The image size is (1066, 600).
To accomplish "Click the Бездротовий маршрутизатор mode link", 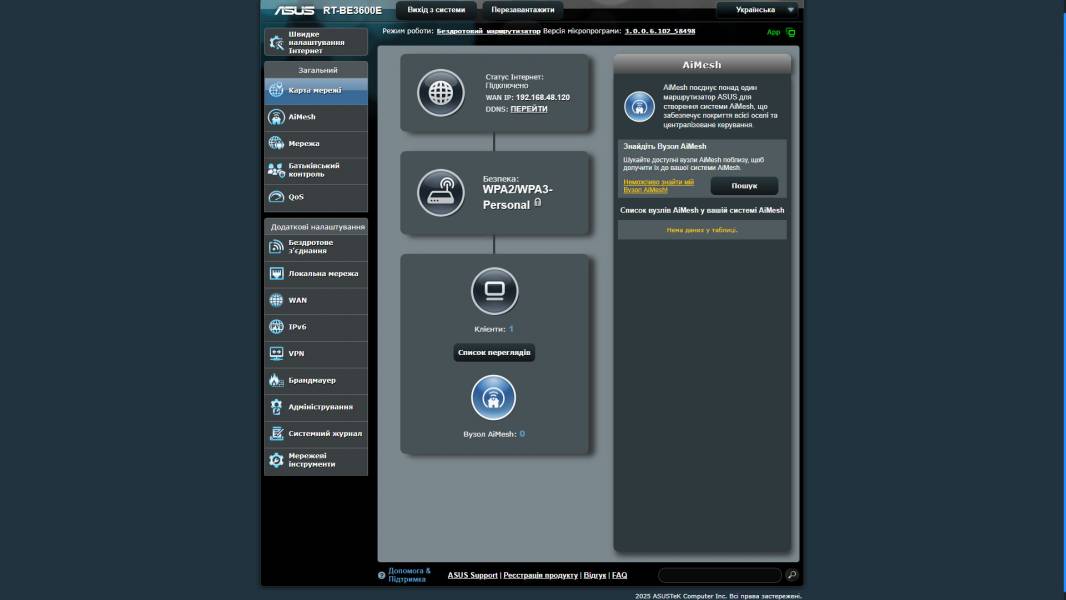I will (x=488, y=31).
